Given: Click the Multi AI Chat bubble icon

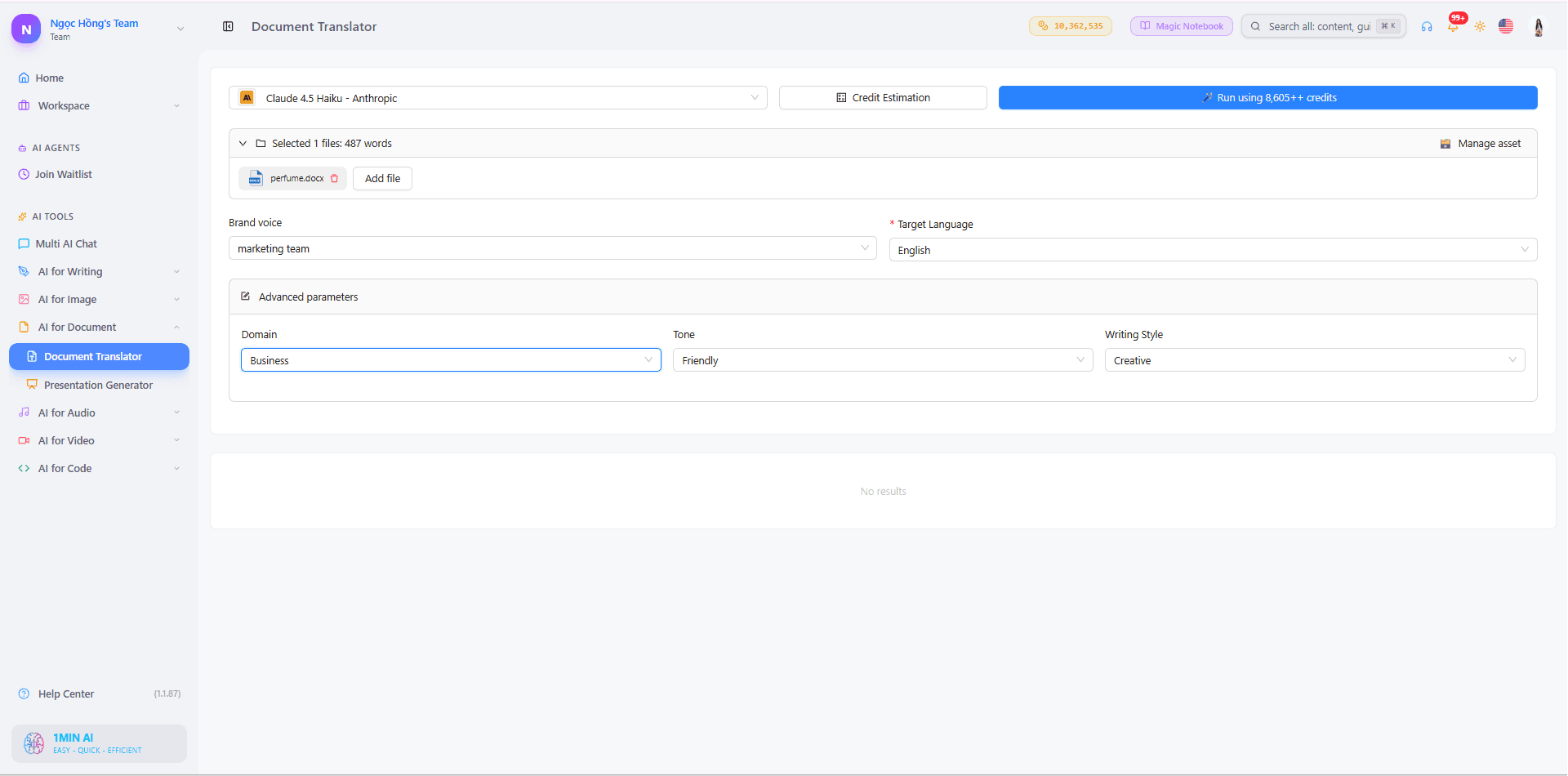Looking at the screenshot, I should [x=24, y=243].
